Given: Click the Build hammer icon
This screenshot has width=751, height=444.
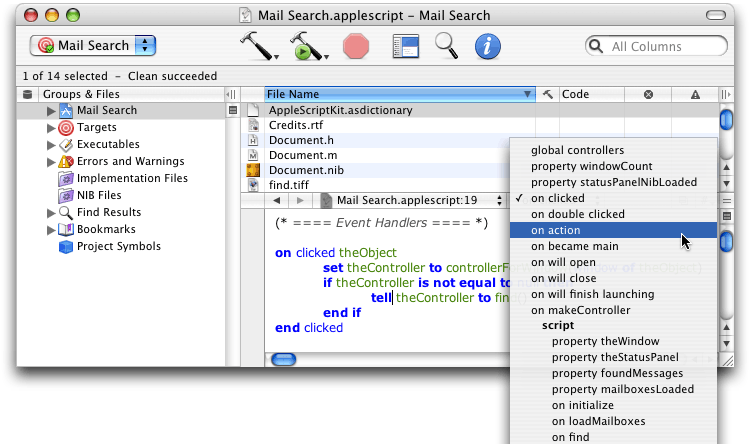Looking at the screenshot, I should (256, 46).
